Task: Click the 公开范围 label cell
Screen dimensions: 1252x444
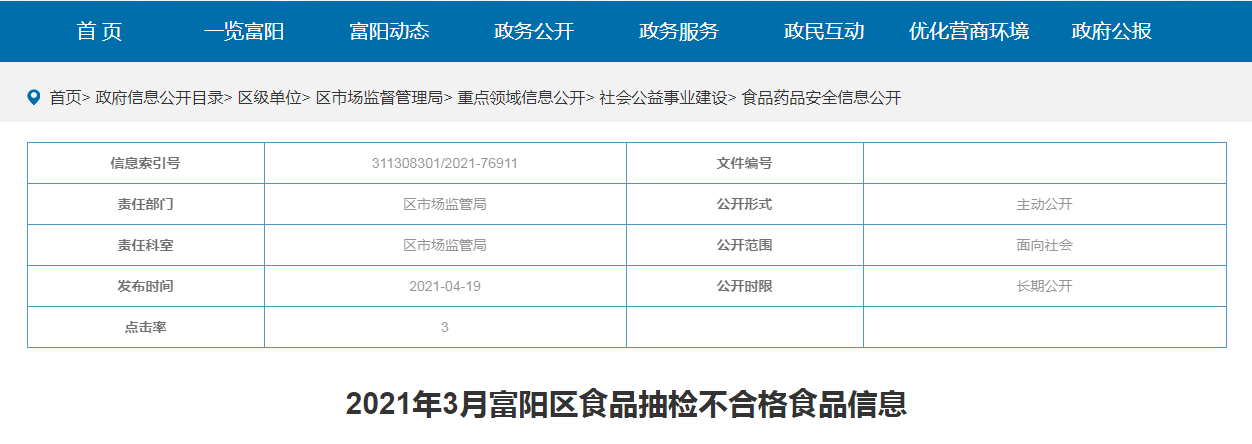Action: point(745,245)
